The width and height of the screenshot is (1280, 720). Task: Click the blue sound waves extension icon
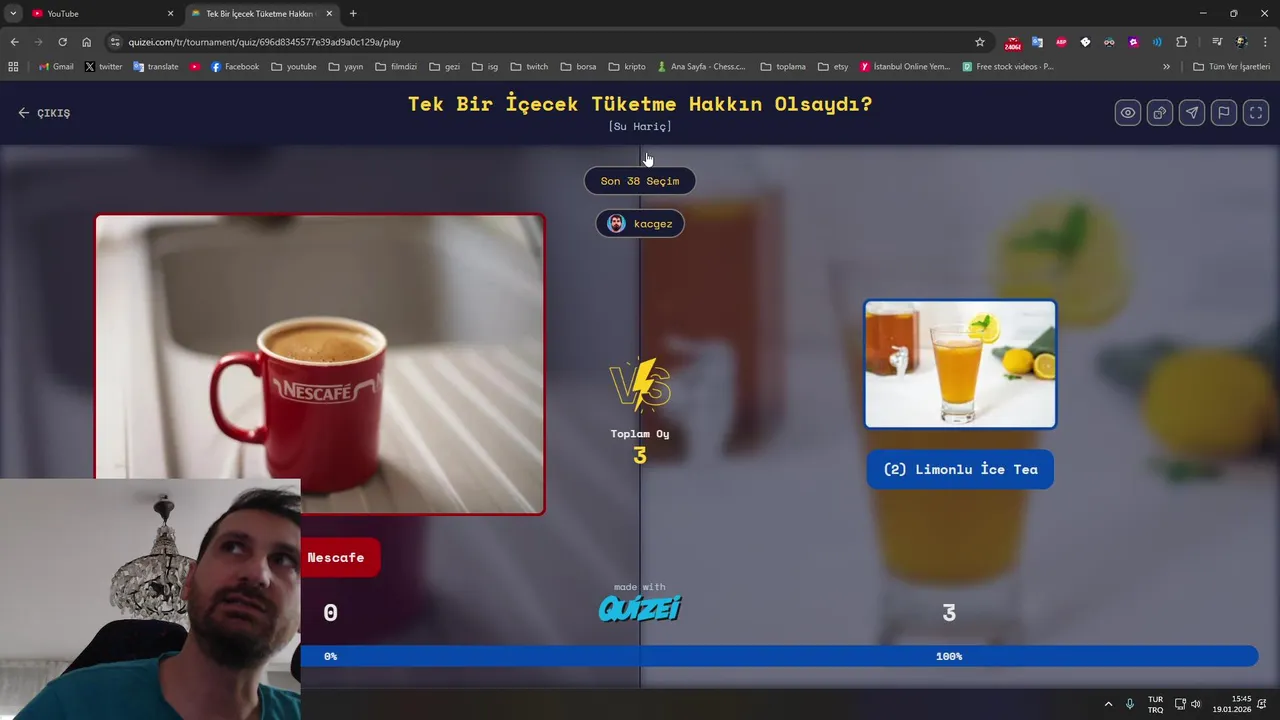pyautogui.click(x=1157, y=42)
